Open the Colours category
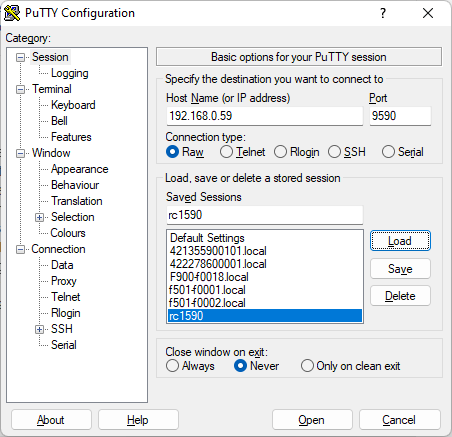452x437 pixels. point(68,233)
